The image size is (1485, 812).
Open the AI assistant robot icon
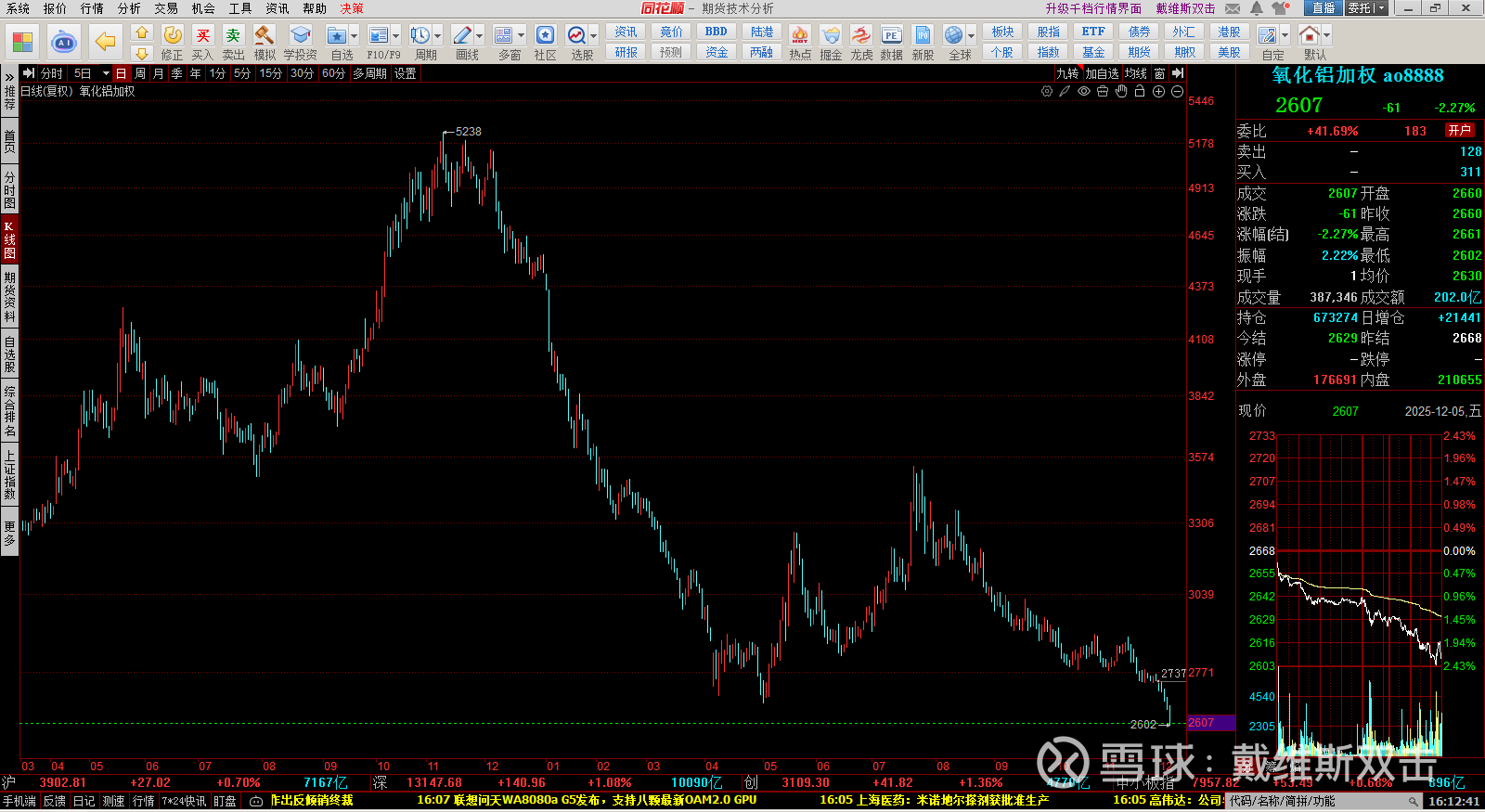[64, 42]
